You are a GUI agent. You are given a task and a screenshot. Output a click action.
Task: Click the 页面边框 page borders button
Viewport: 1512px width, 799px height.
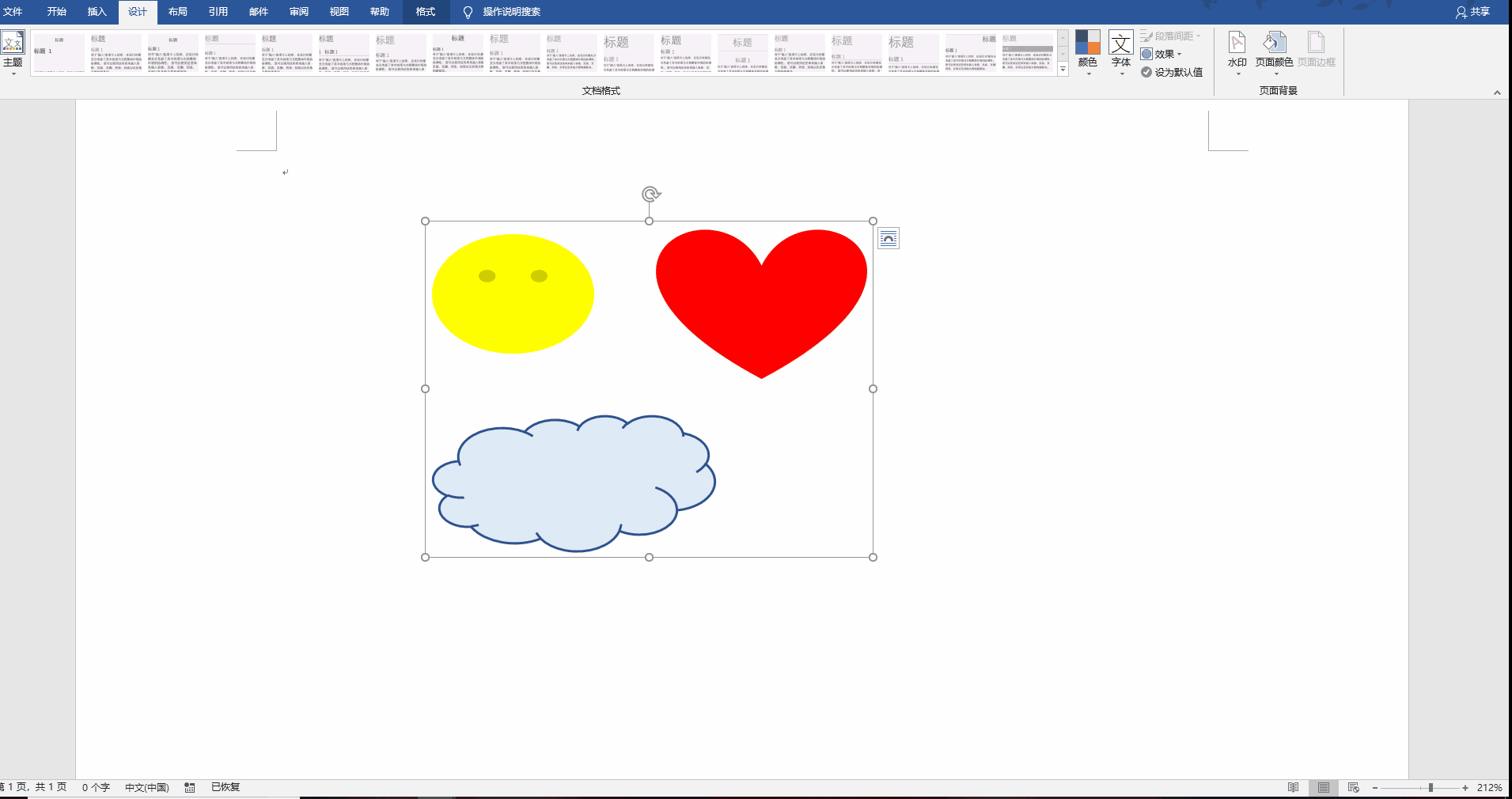click(x=1317, y=50)
